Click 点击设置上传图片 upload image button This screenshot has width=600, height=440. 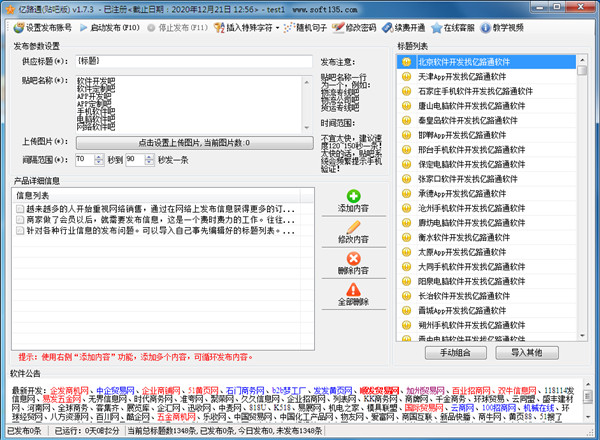click(x=193, y=143)
